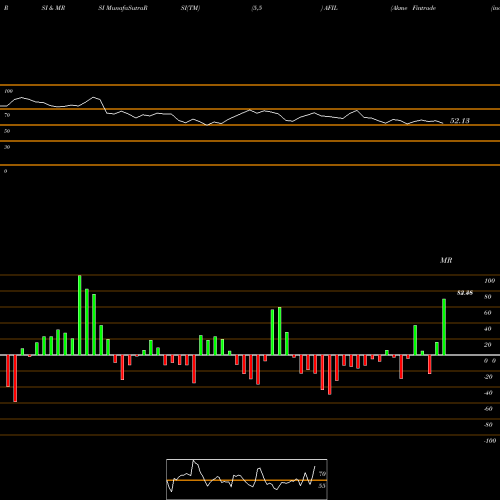Click the 50 label on upper RSI axis
Screen dimensions: 500x500
coord(7,131)
